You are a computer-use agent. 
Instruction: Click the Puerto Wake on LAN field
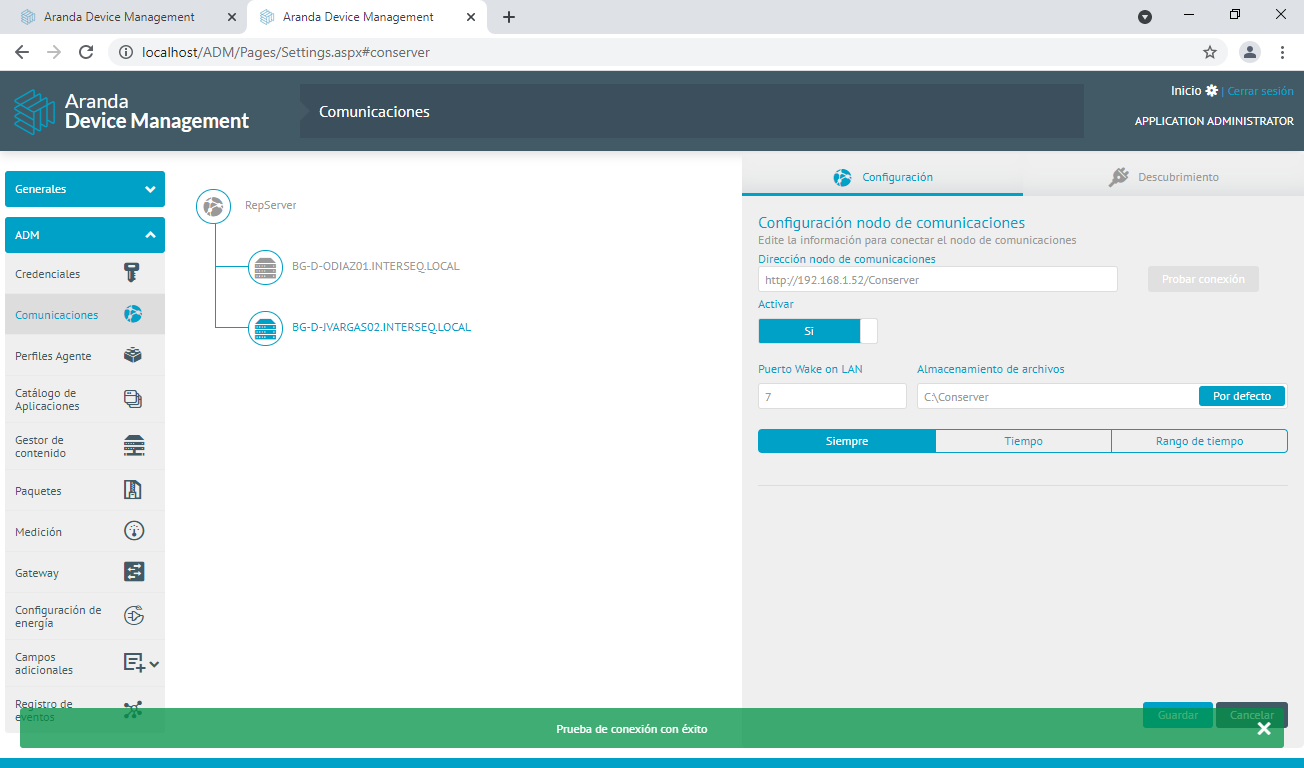point(832,397)
